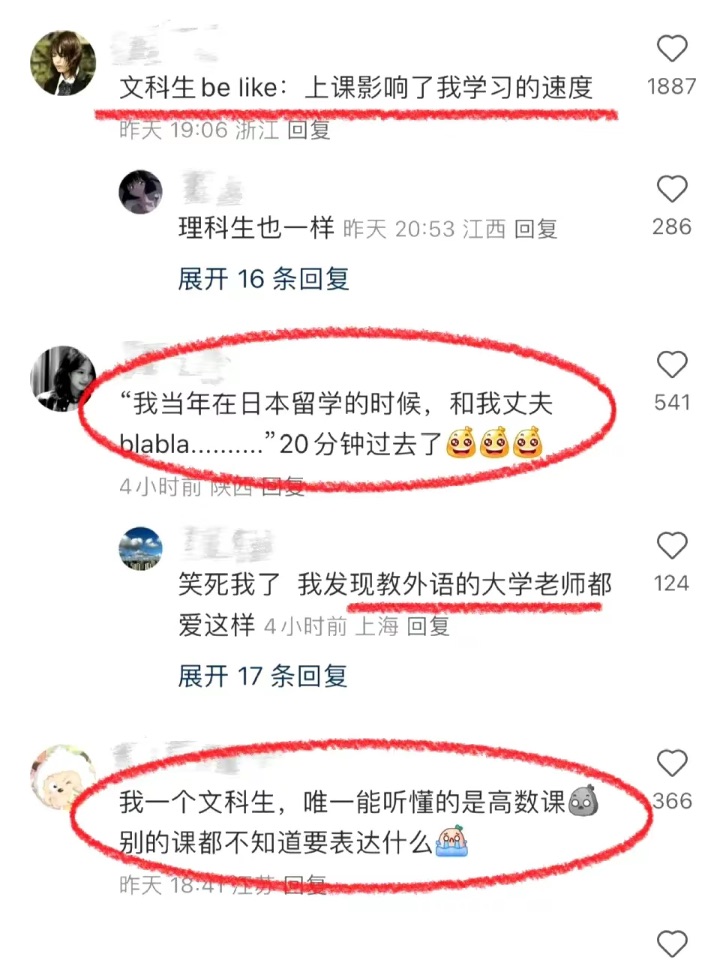Open the first commenter's avatar profile
The height and width of the screenshot is (960, 720).
point(63,63)
